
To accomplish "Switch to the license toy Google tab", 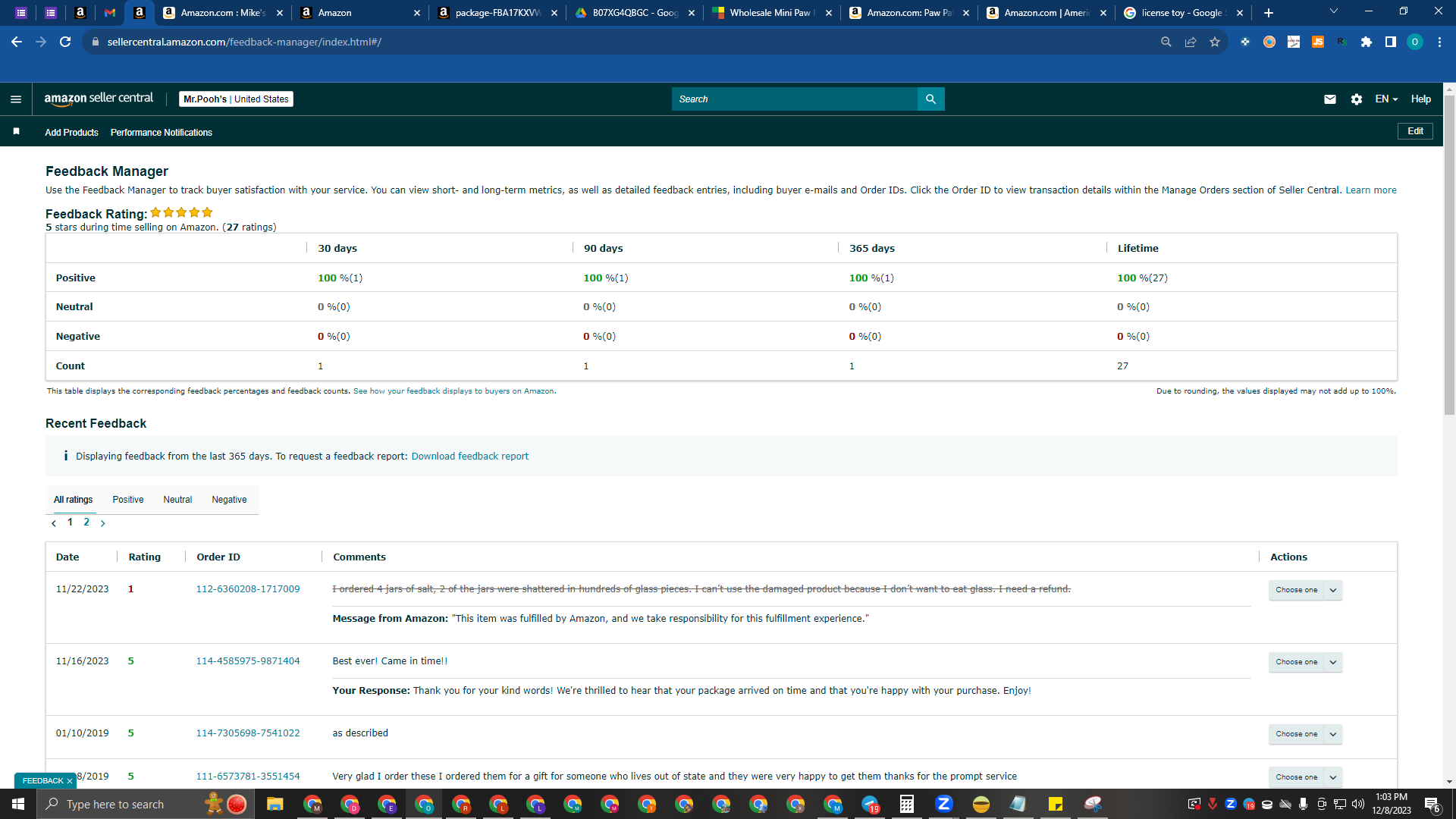I will [x=1182, y=13].
